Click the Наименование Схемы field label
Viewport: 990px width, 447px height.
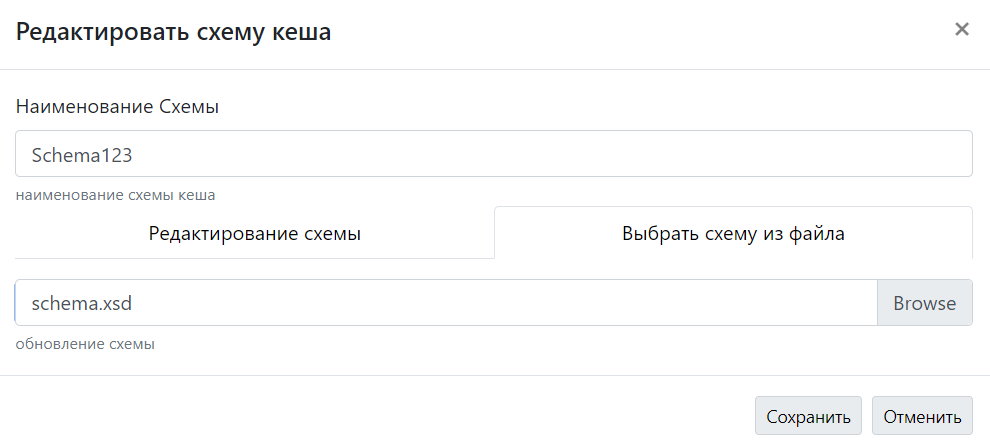pos(117,107)
